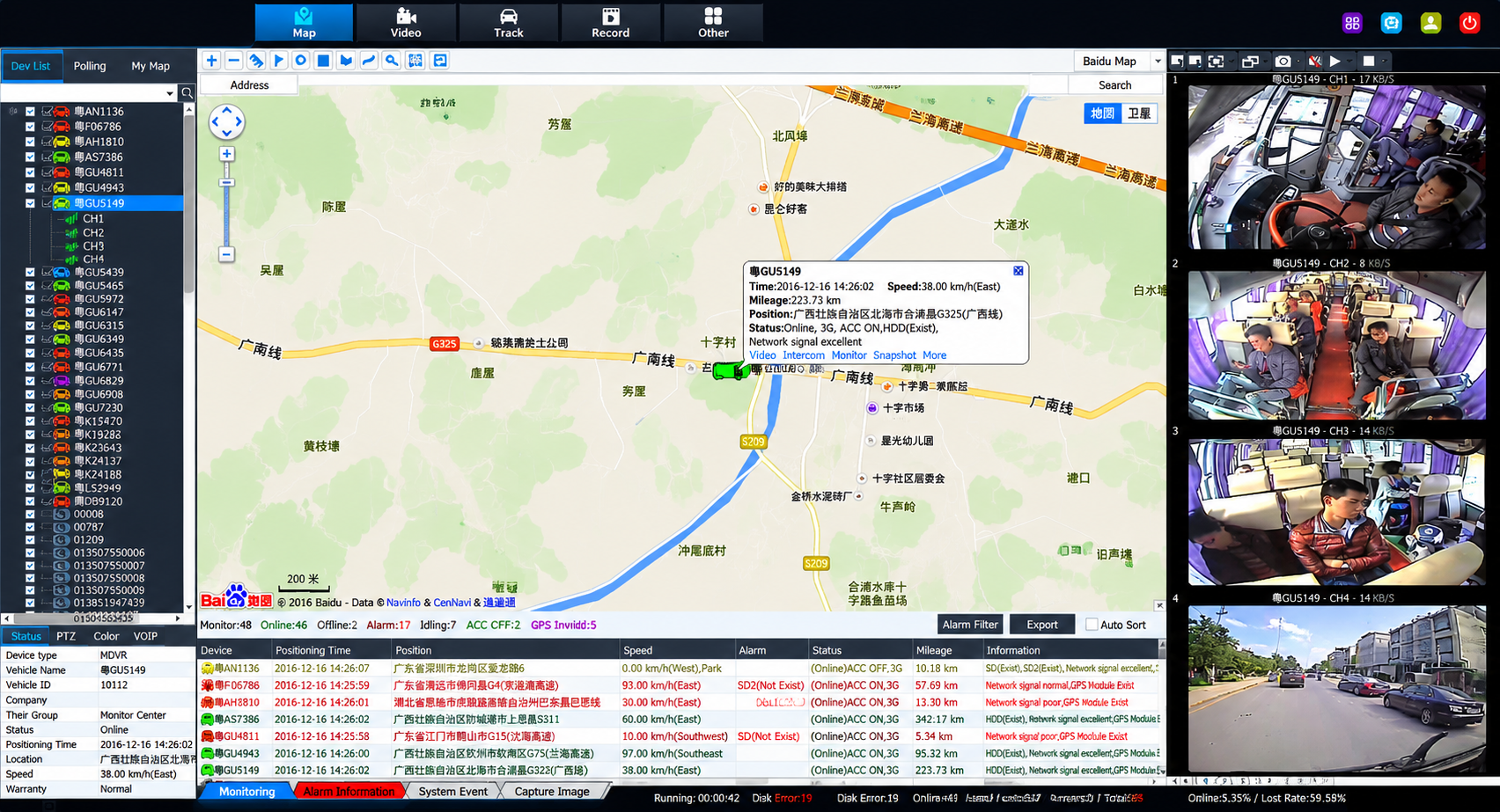Click the map zoom-in plus toolbar icon

(x=211, y=61)
